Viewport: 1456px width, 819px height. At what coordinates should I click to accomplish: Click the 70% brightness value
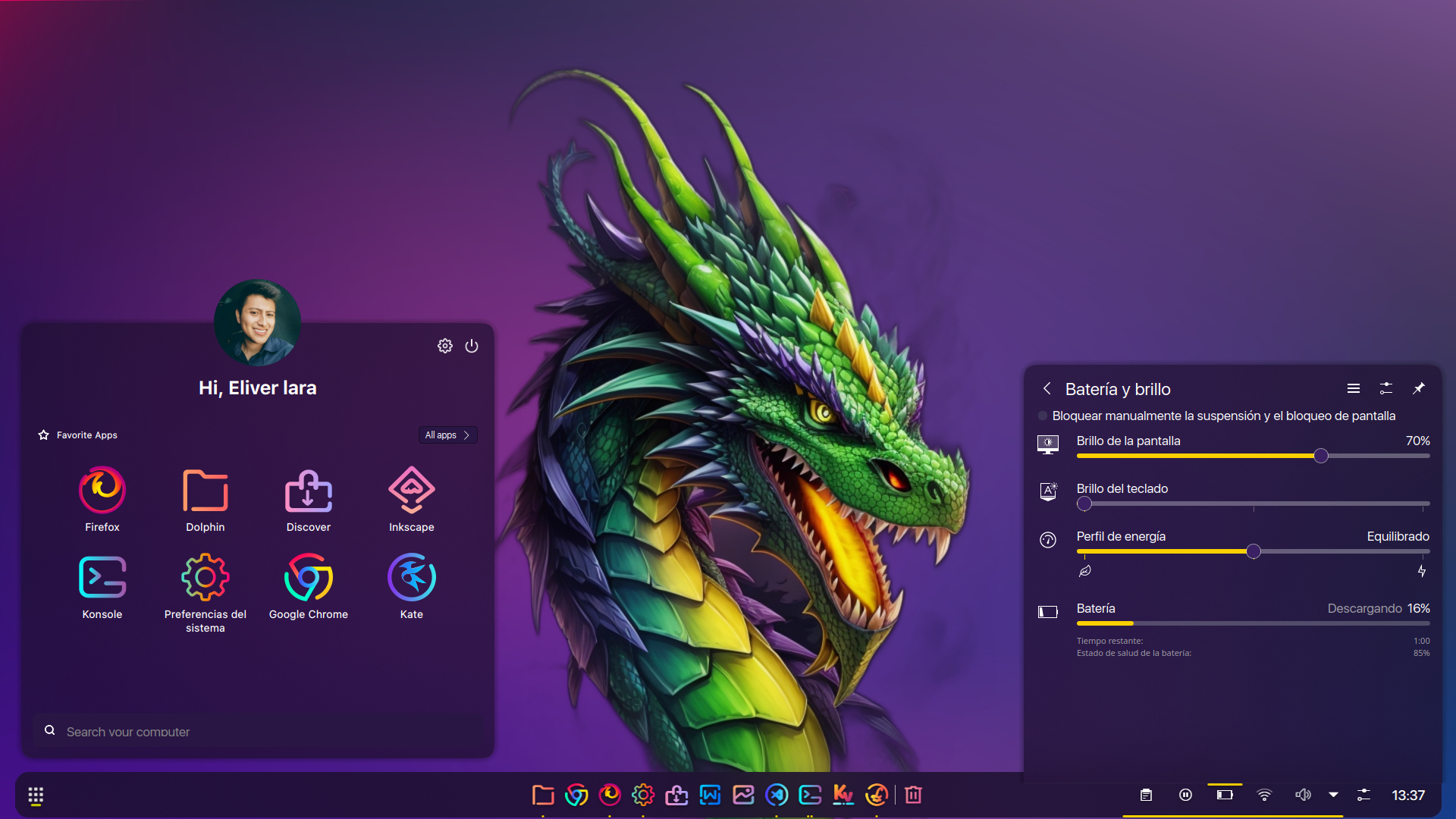tap(1417, 441)
